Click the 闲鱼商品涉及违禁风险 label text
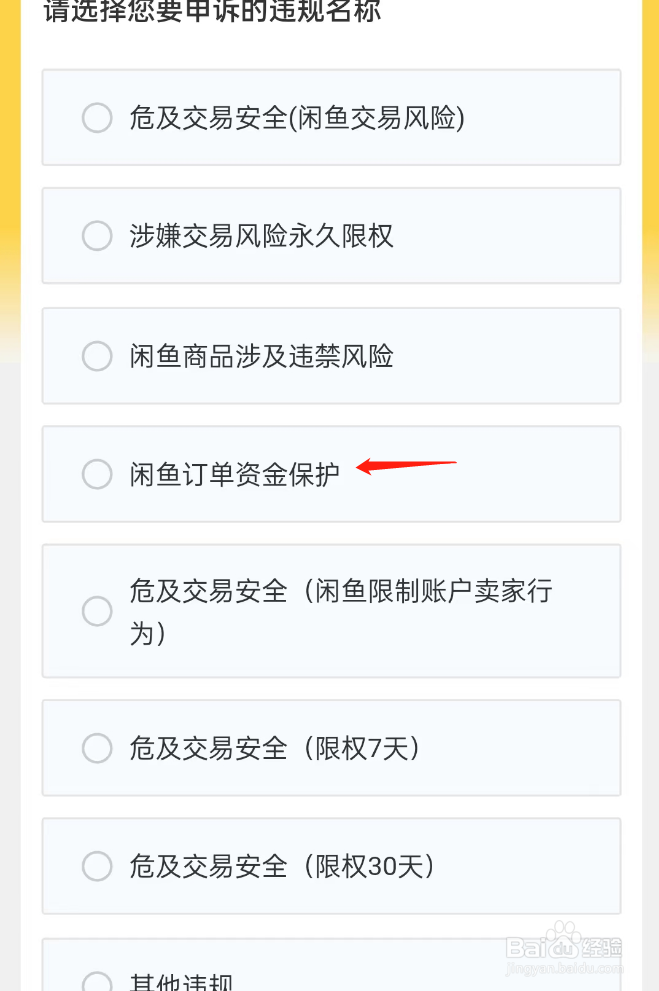The width and height of the screenshot is (659, 991). pyautogui.click(x=262, y=356)
